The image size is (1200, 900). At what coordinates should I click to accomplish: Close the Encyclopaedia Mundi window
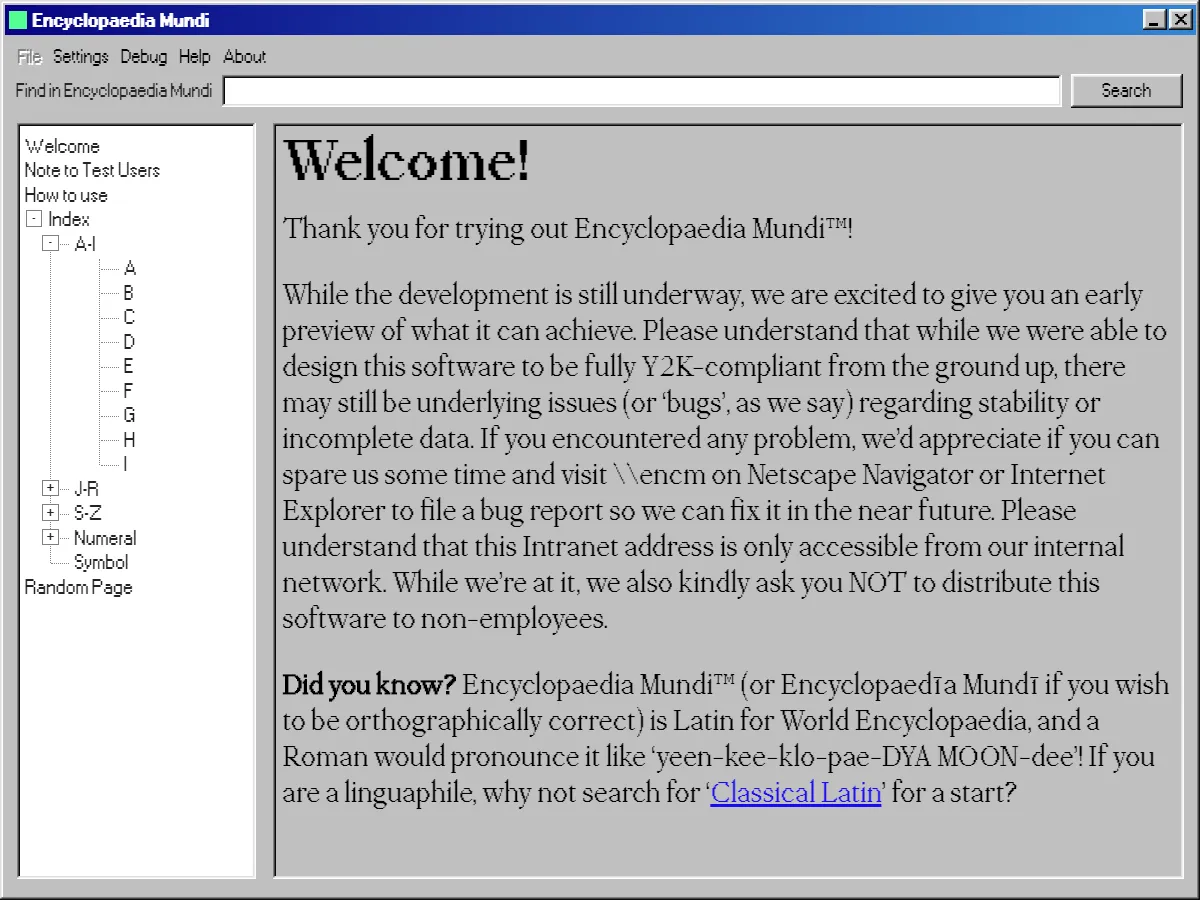click(x=1180, y=19)
